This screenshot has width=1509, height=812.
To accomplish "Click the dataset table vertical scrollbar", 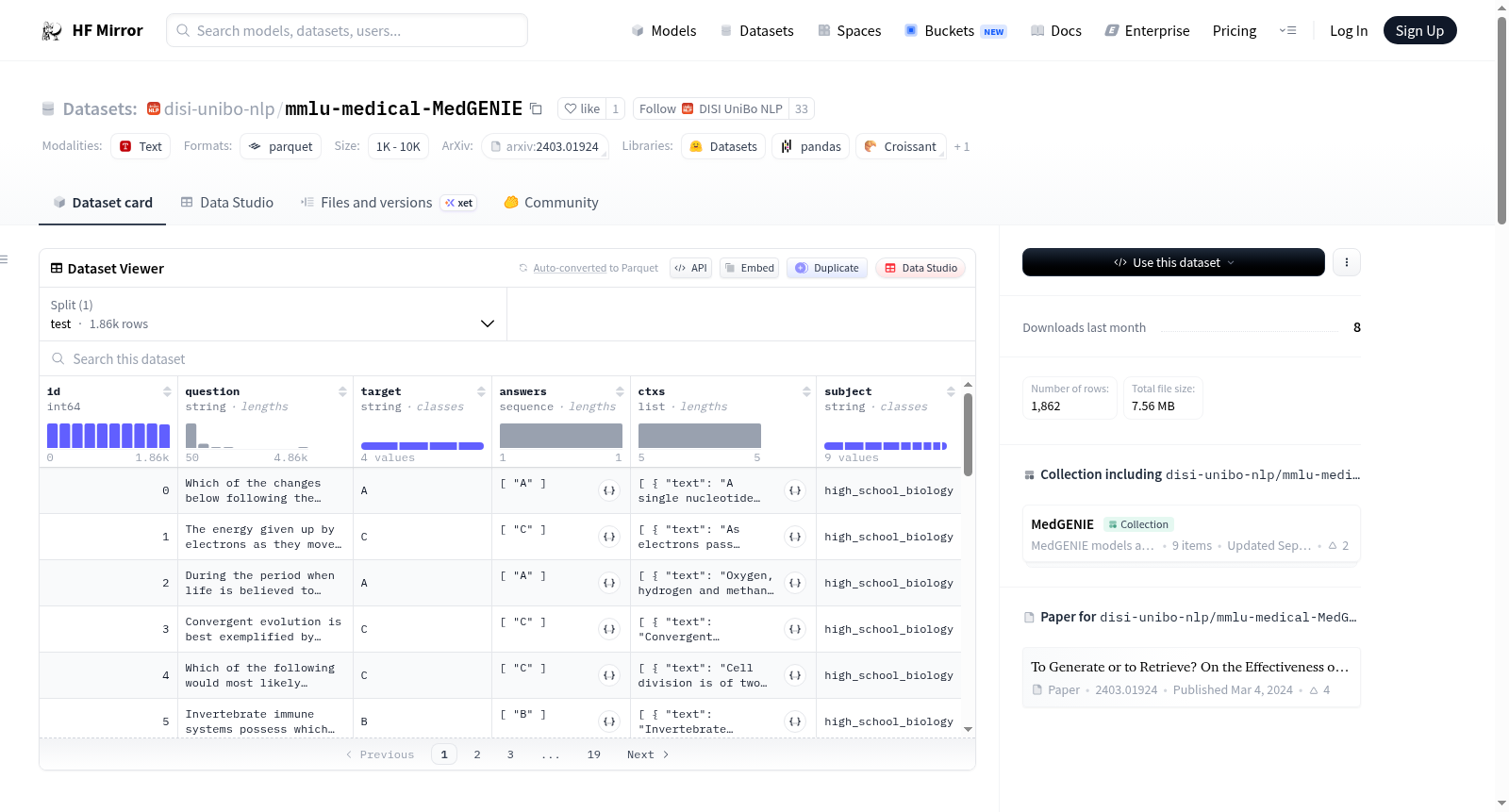I will point(968,435).
